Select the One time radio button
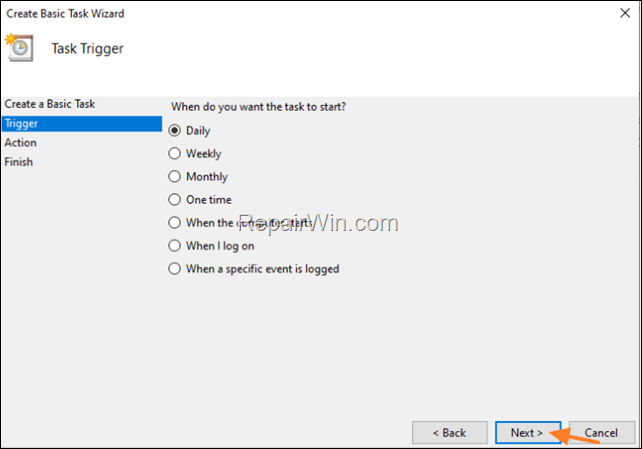The image size is (642, 449). click(x=175, y=200)
